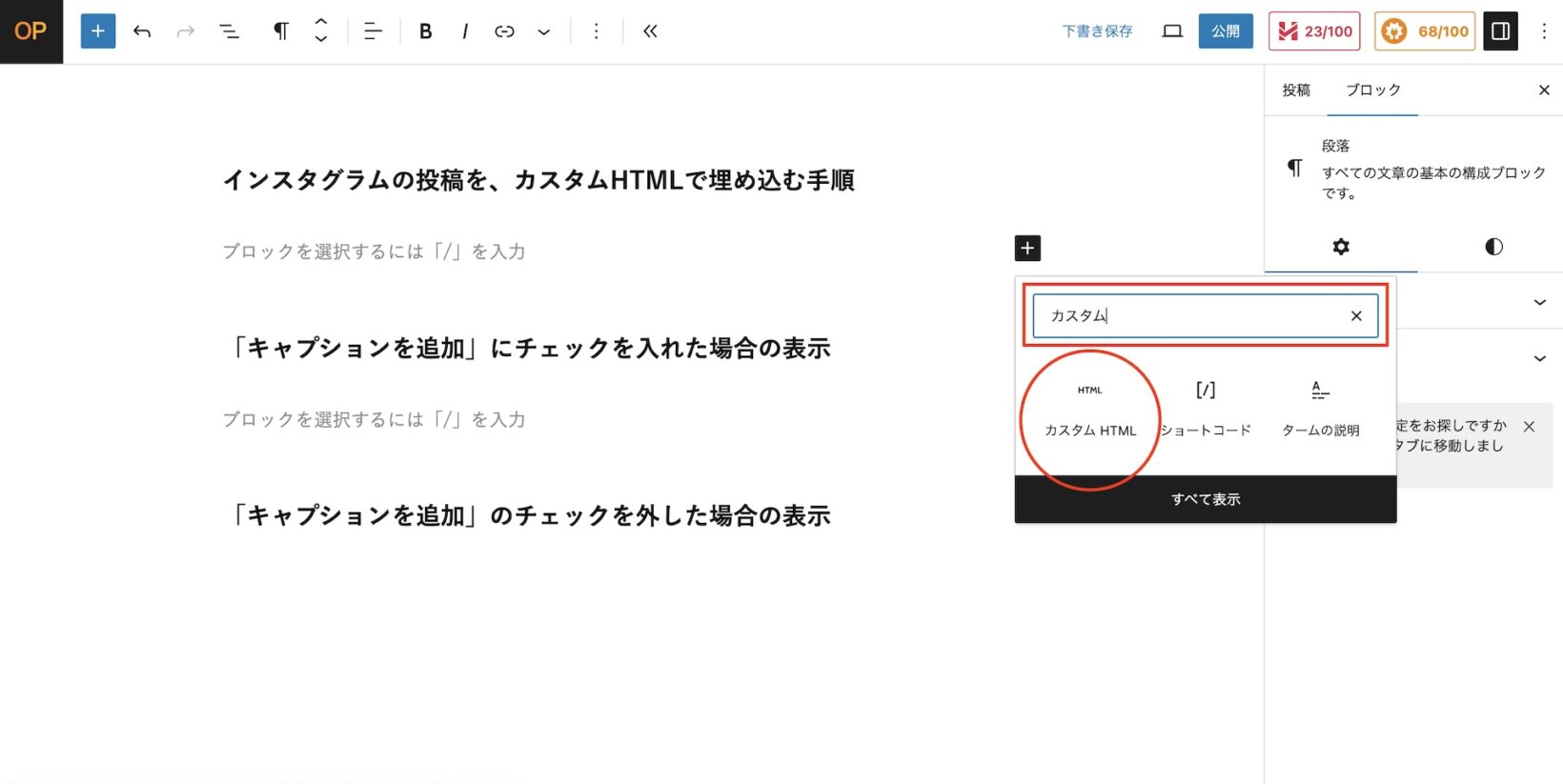Image resolution: width=1563 pixels, height=784 pixels.
Task: Click the paragraph block type icon
Action: pyautogui.click(x=281, y=31)
